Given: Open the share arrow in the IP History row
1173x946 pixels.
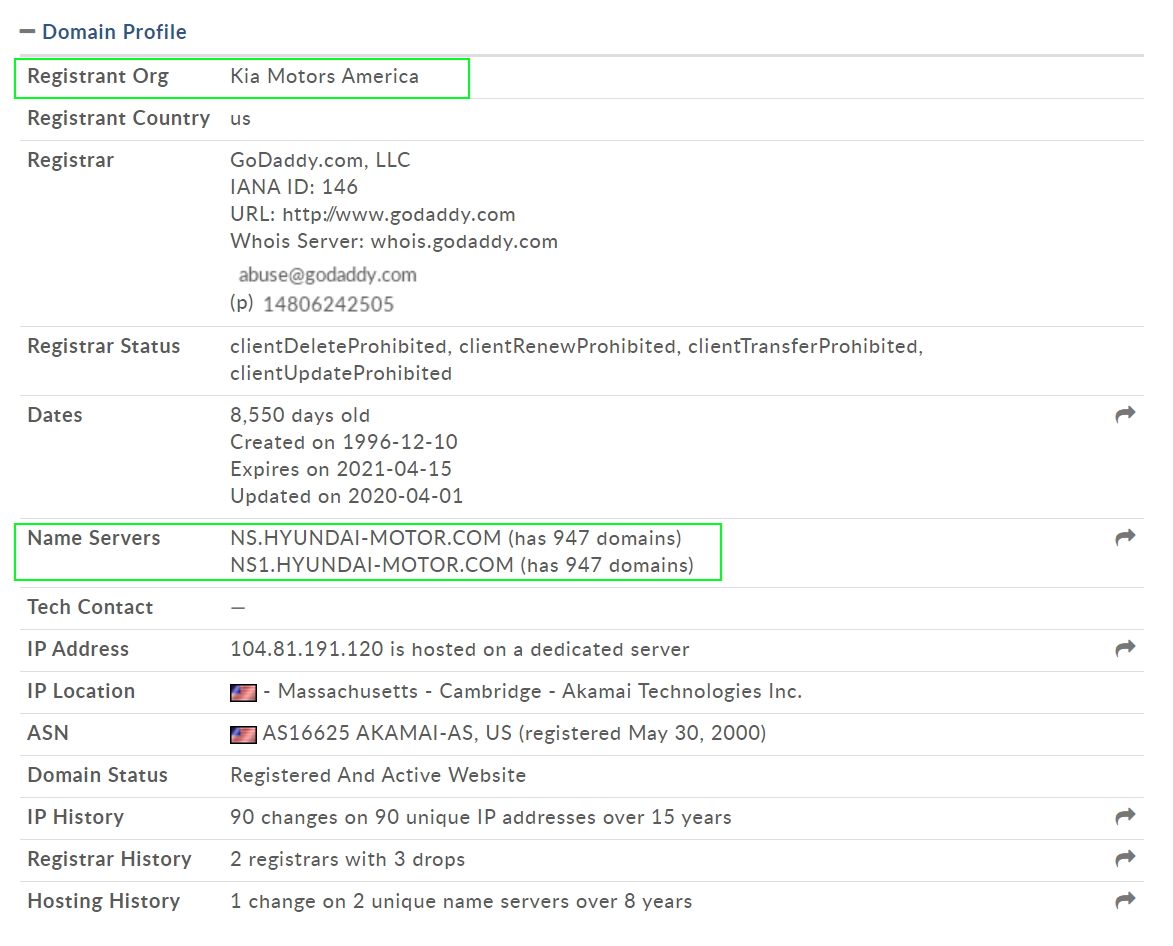Looking at the screenshot, I should click(1125, 816).
